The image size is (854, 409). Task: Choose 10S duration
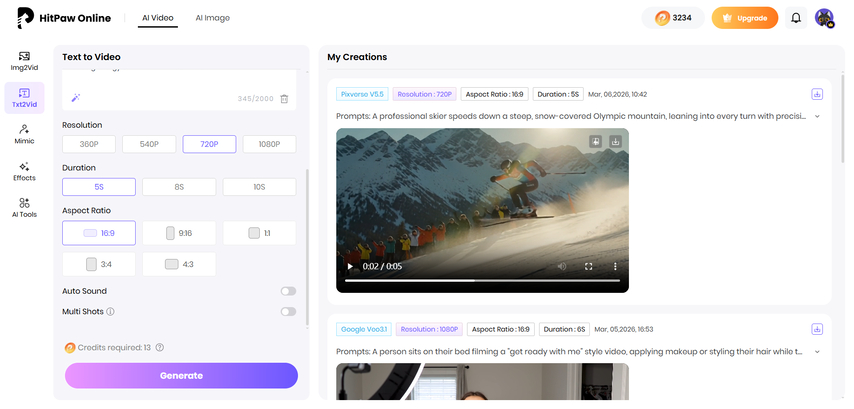tap(259, 187)
